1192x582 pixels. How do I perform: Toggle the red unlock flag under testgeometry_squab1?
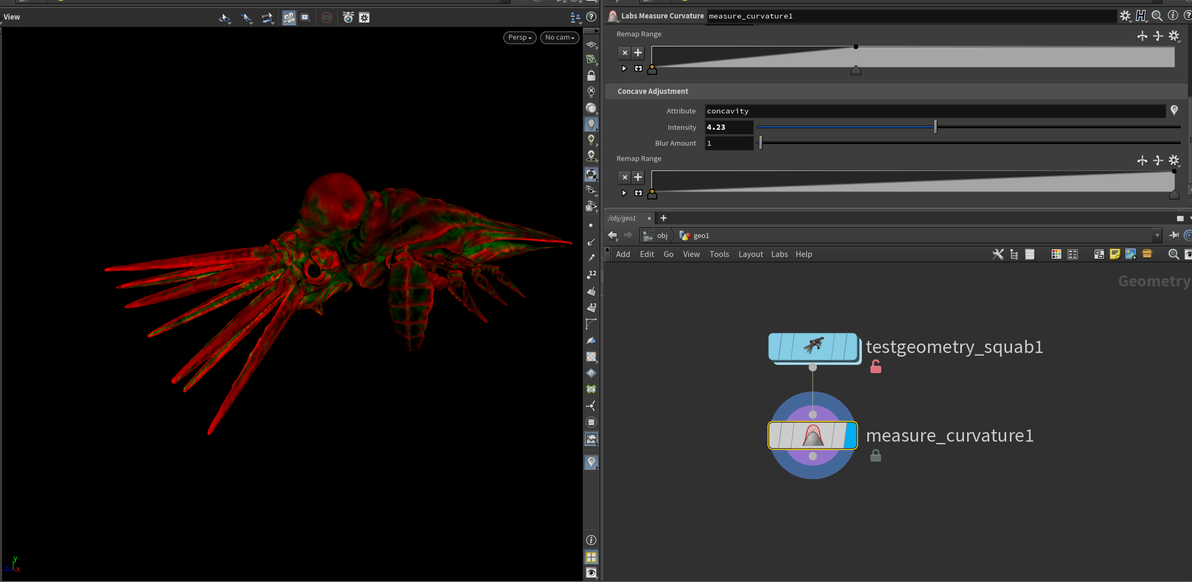click(876, 367)
